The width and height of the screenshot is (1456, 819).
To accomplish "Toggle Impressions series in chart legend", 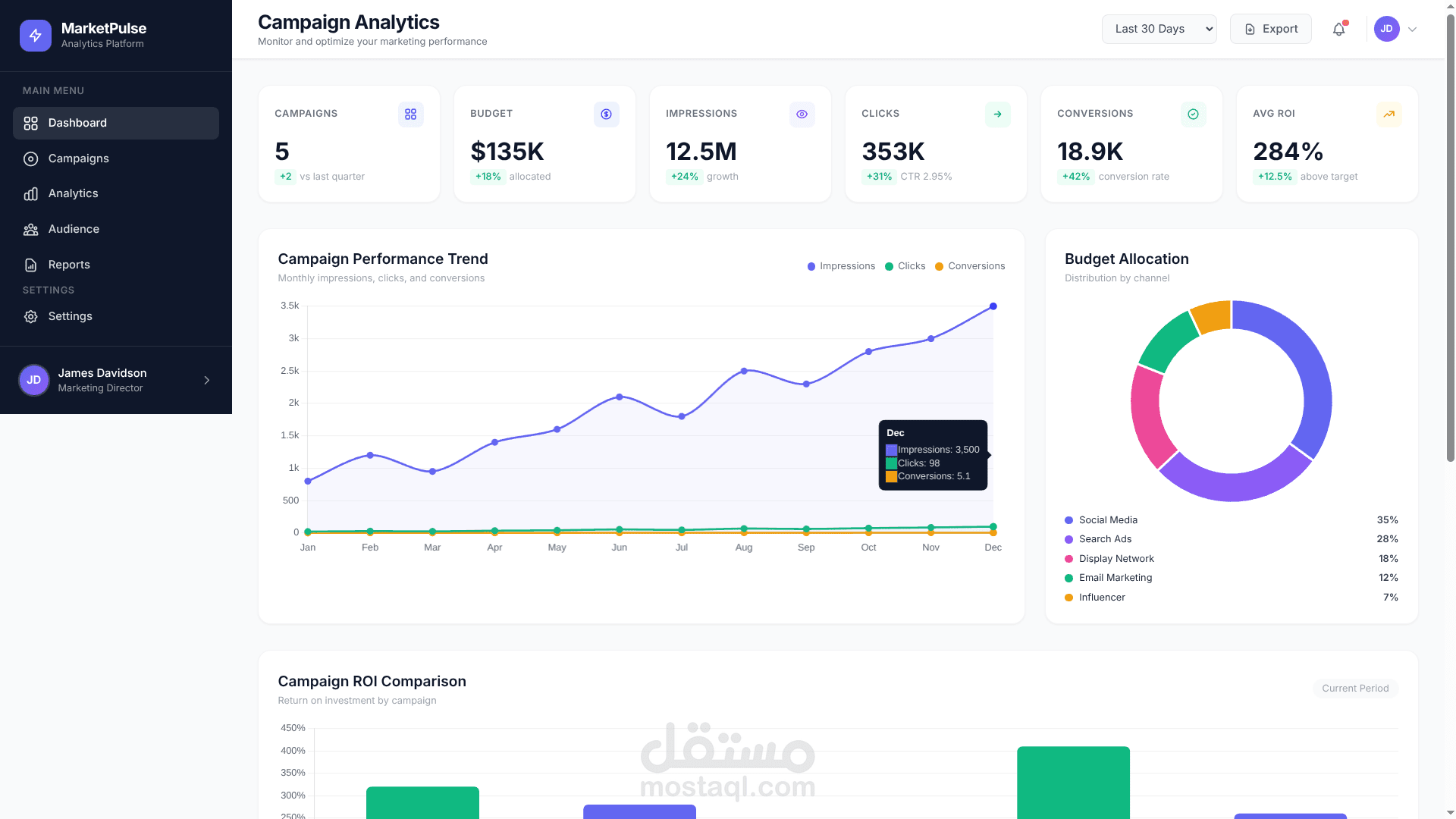I will point(841,266).
